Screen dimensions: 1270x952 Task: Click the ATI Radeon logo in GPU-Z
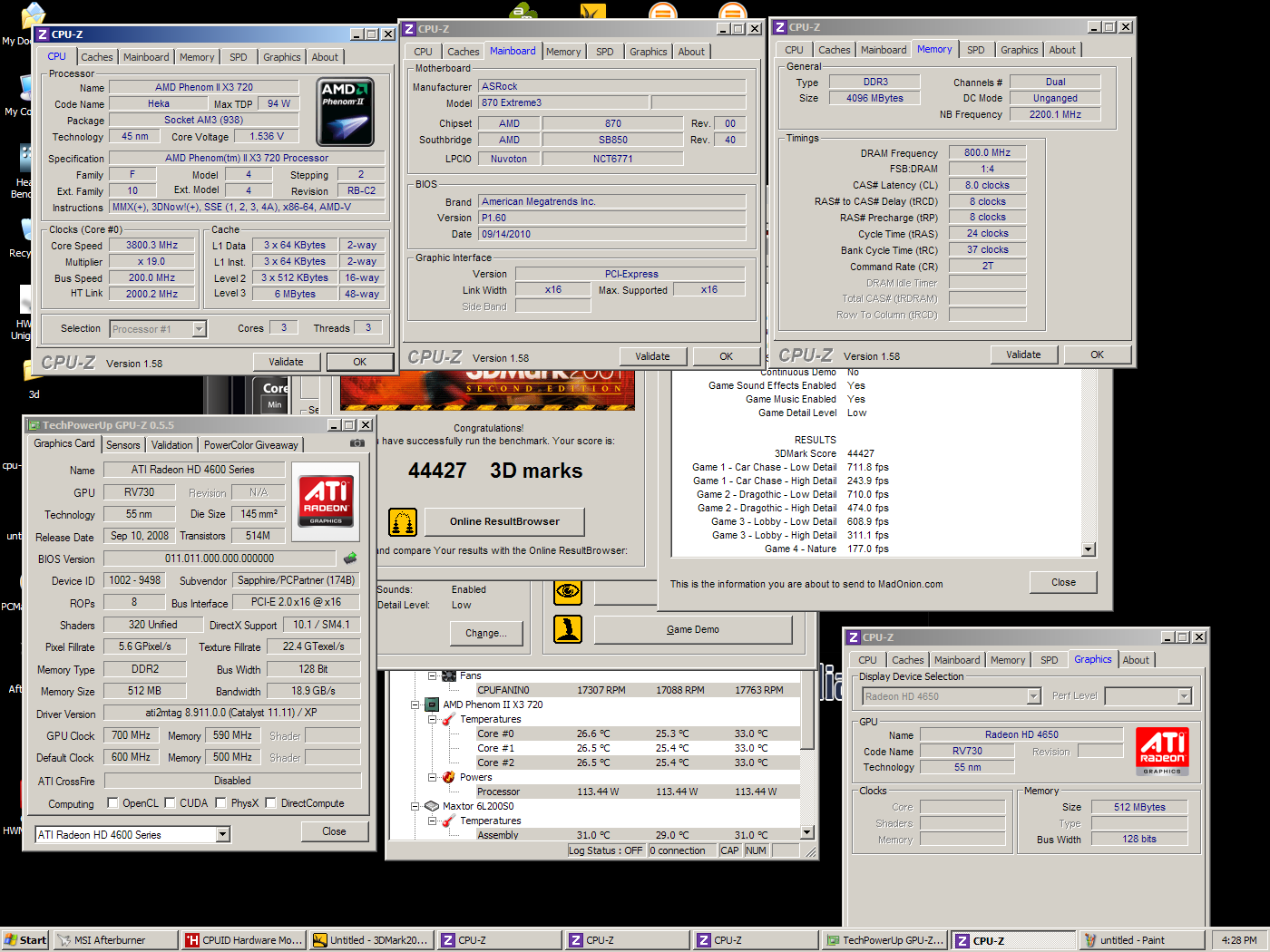pyautogui.click(x=326, y=501)
